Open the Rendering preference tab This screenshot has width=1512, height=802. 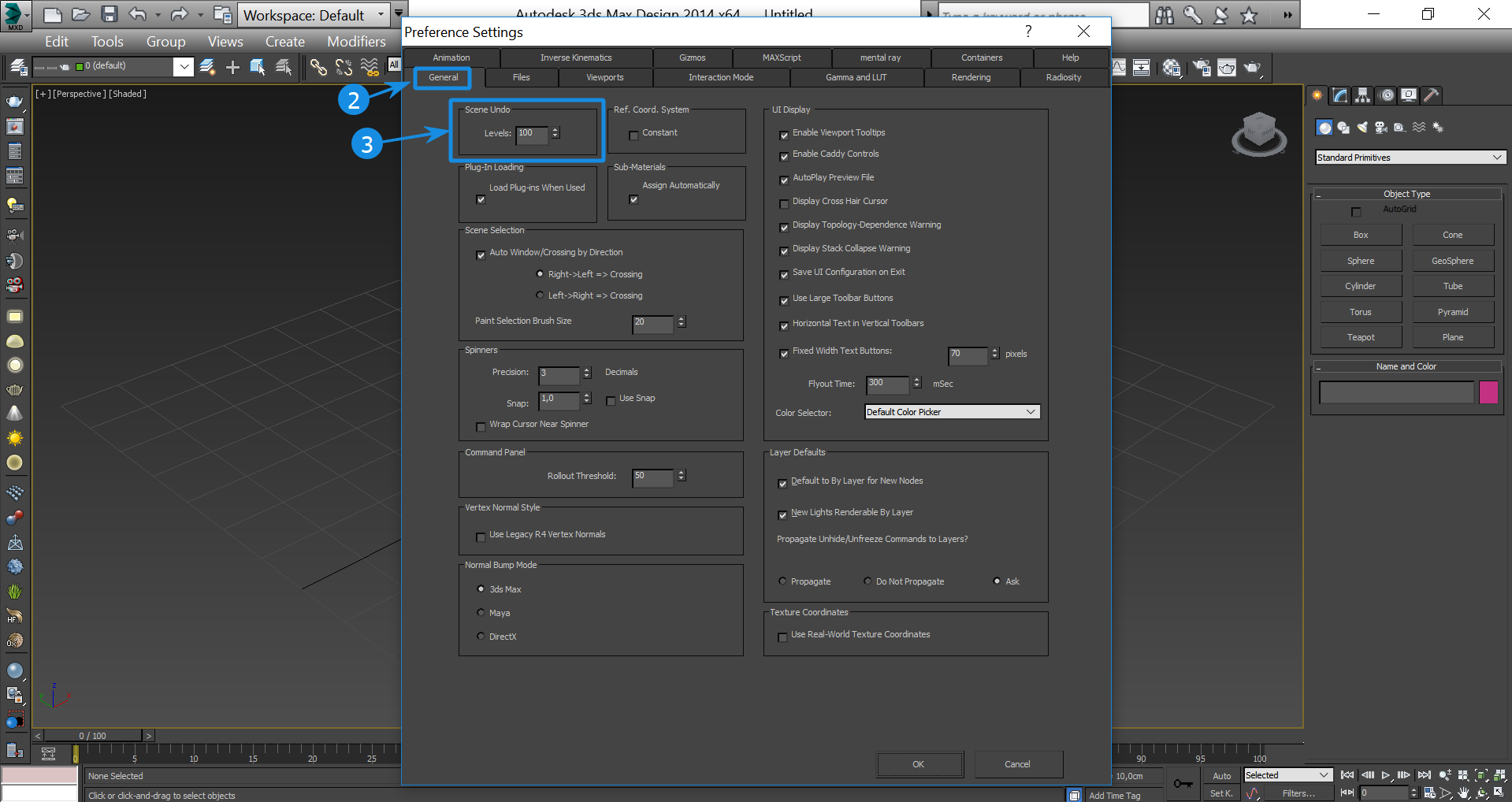click(x=971, y=77)
